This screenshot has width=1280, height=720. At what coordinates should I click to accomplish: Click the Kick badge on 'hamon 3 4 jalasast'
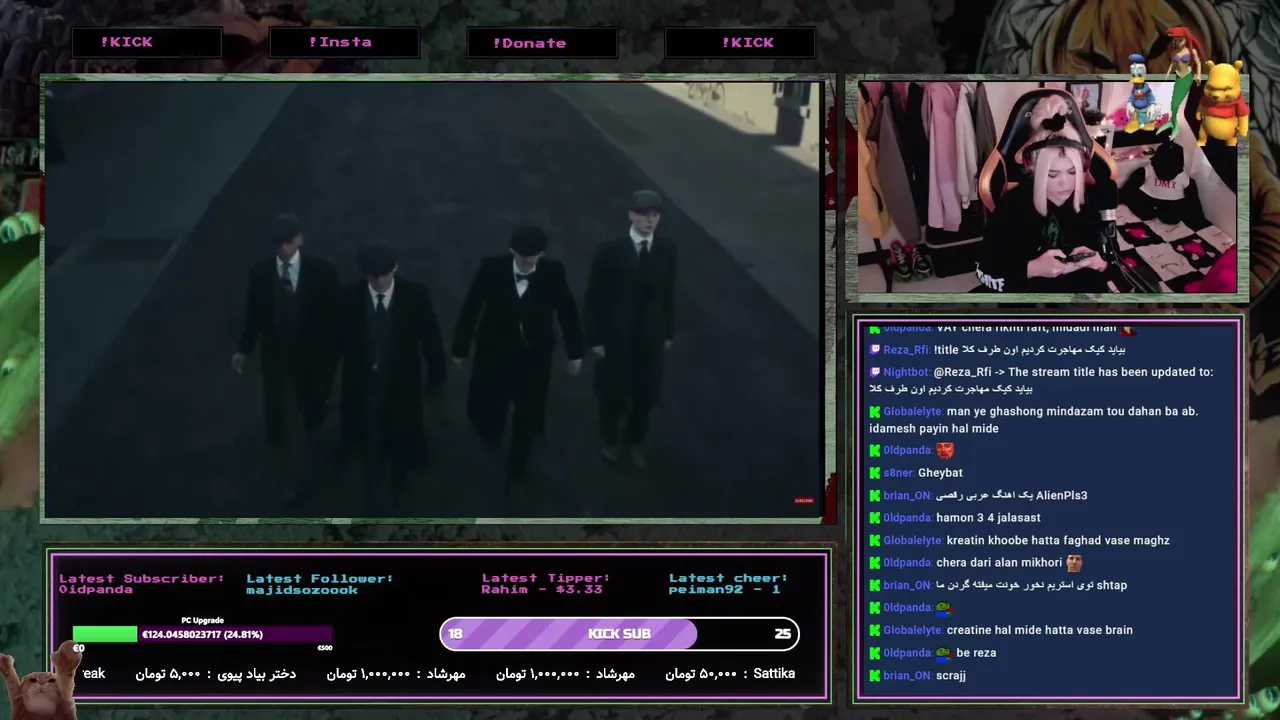(x=875, y=518)
